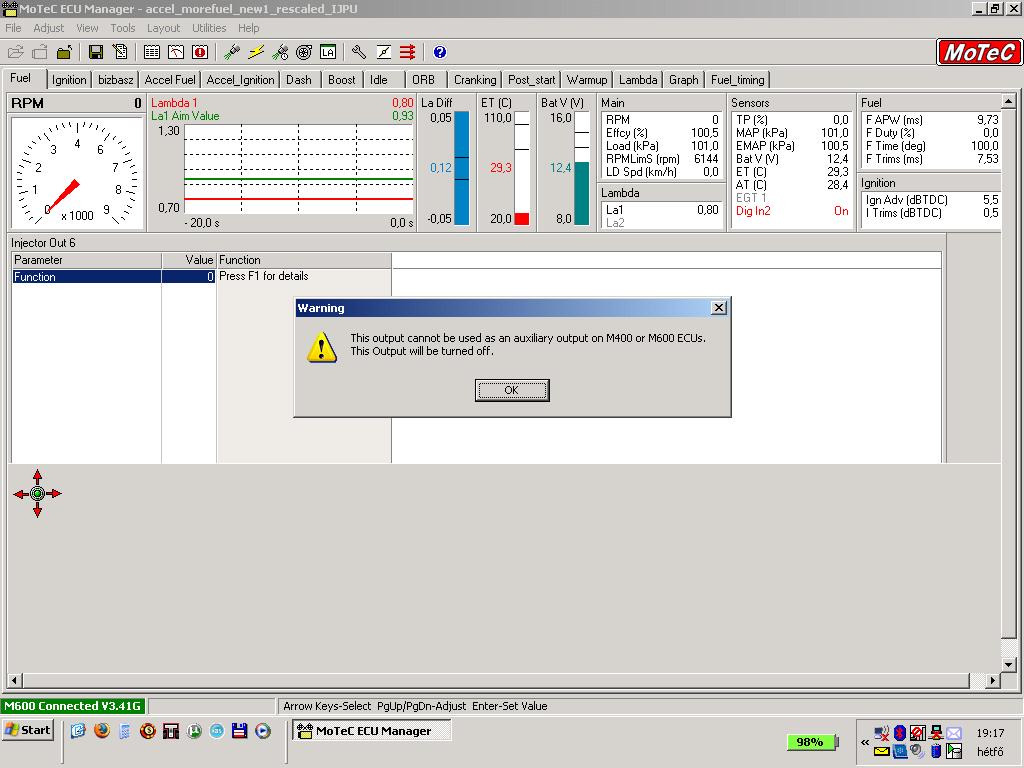Image resolution: width=1024 pixels, height=768 pixels.
Task: Open the file comments notepad icon
Action: tap(120, 52)
